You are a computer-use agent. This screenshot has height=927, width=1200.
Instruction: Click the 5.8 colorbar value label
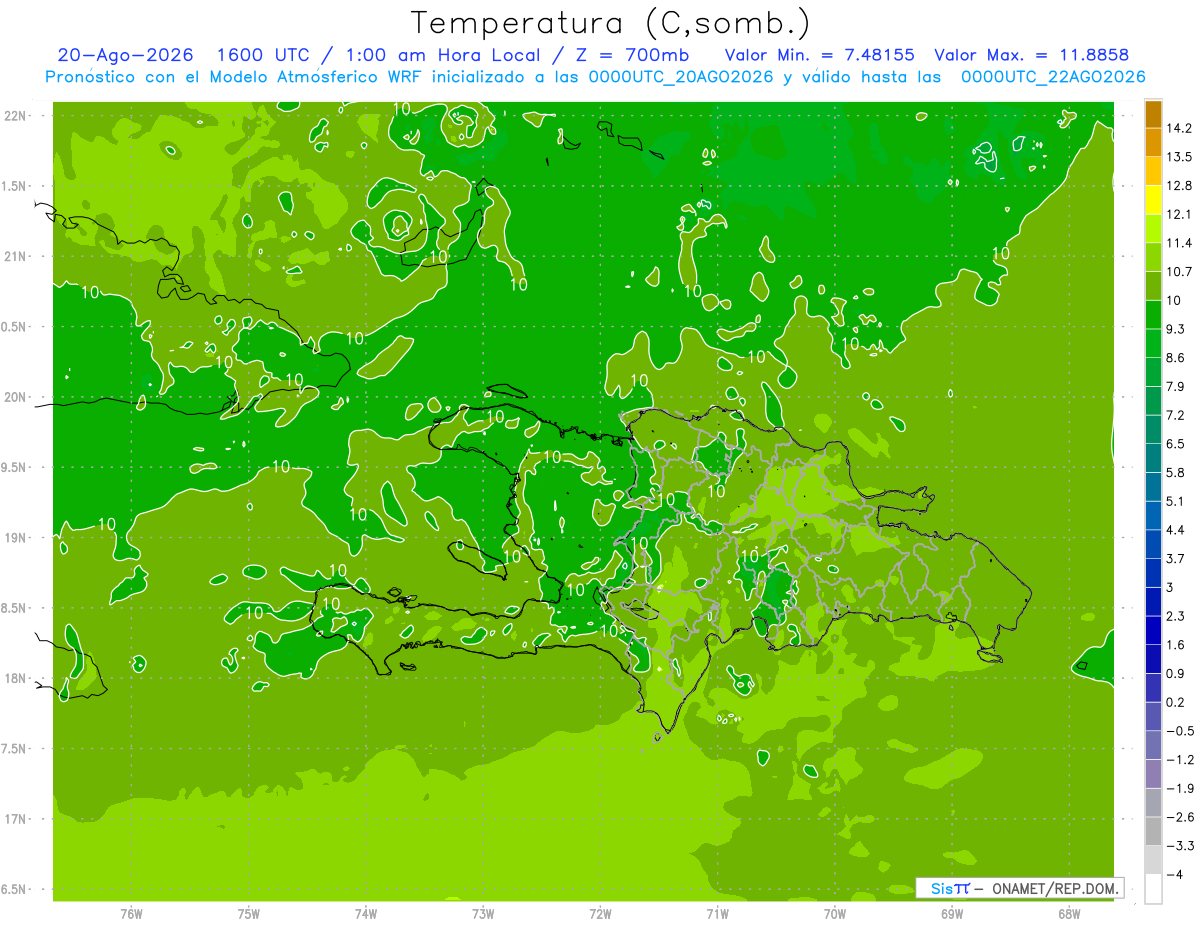pyautogui.click(x=1176, y=472)
